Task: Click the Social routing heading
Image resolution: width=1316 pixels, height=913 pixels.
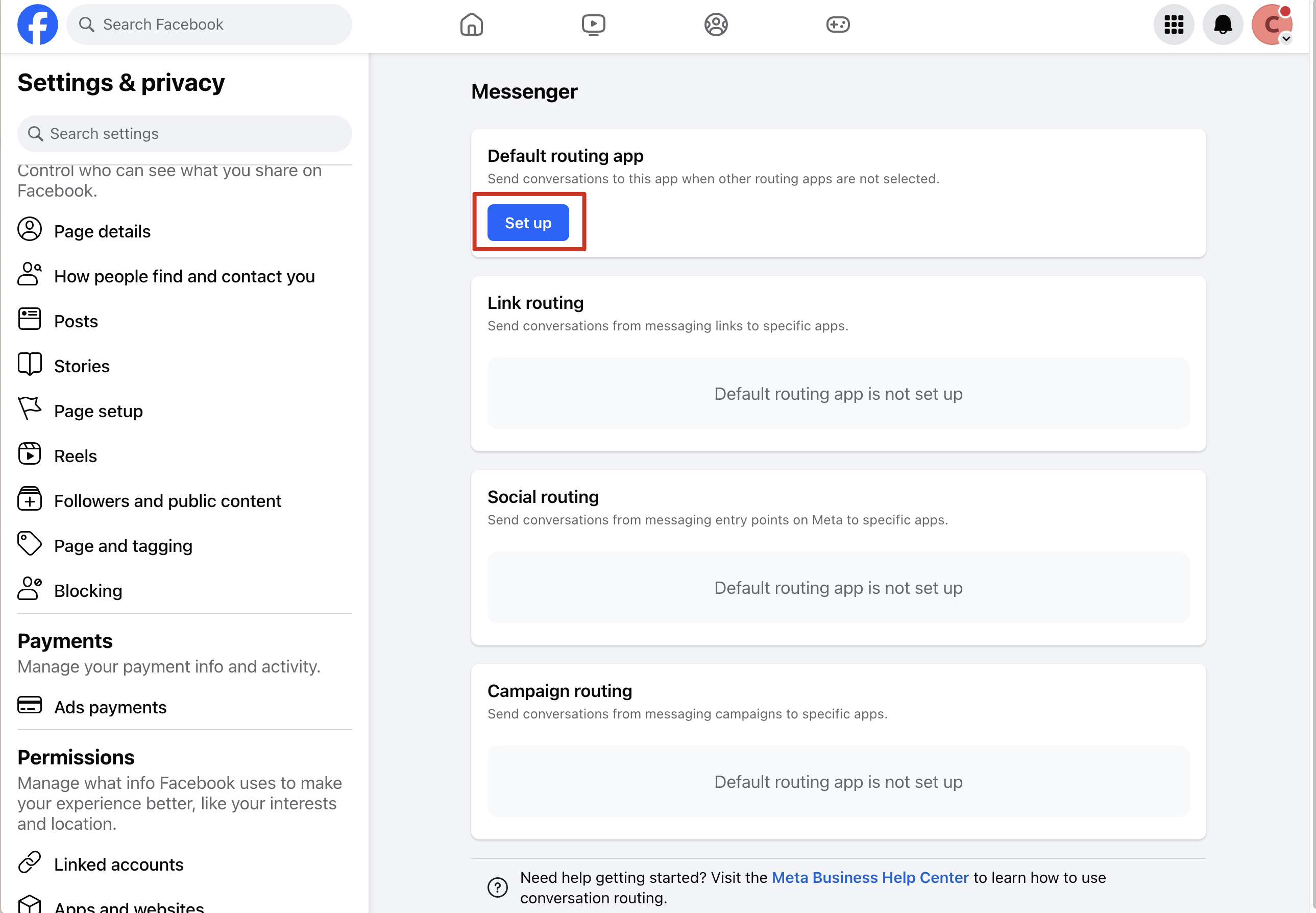Action: [543, 496]
